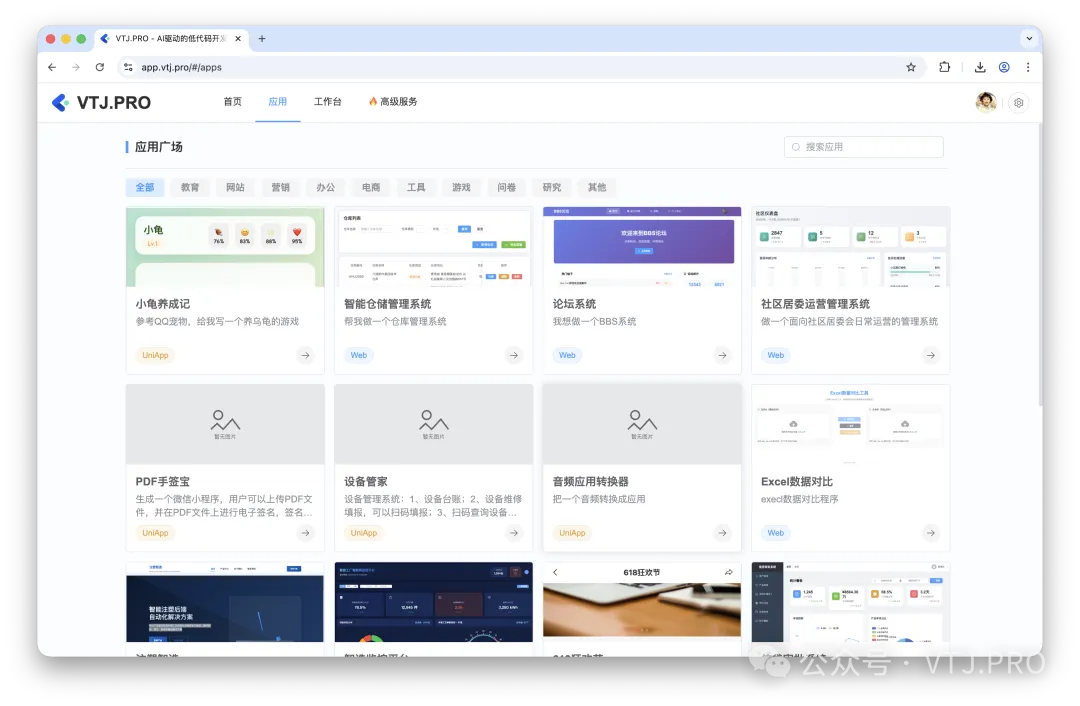Switch to the 首页 navigation tab
1080x706 pixels.
(232, 101)
